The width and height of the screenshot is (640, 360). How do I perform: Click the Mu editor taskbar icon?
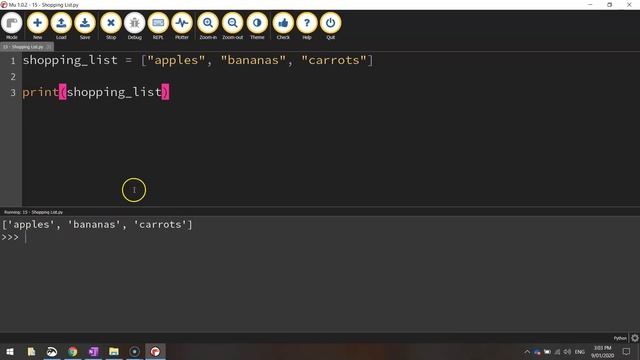point(155,351)
